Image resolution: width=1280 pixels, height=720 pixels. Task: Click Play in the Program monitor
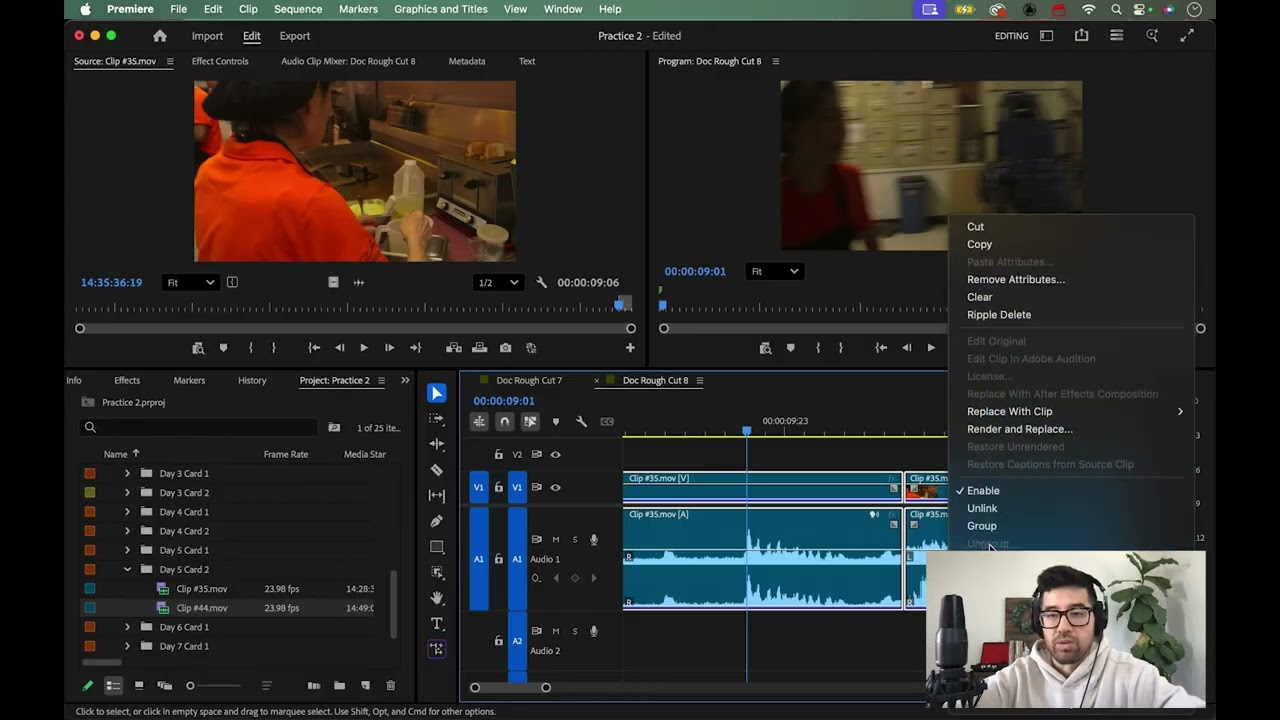click(x=931, y=348)
